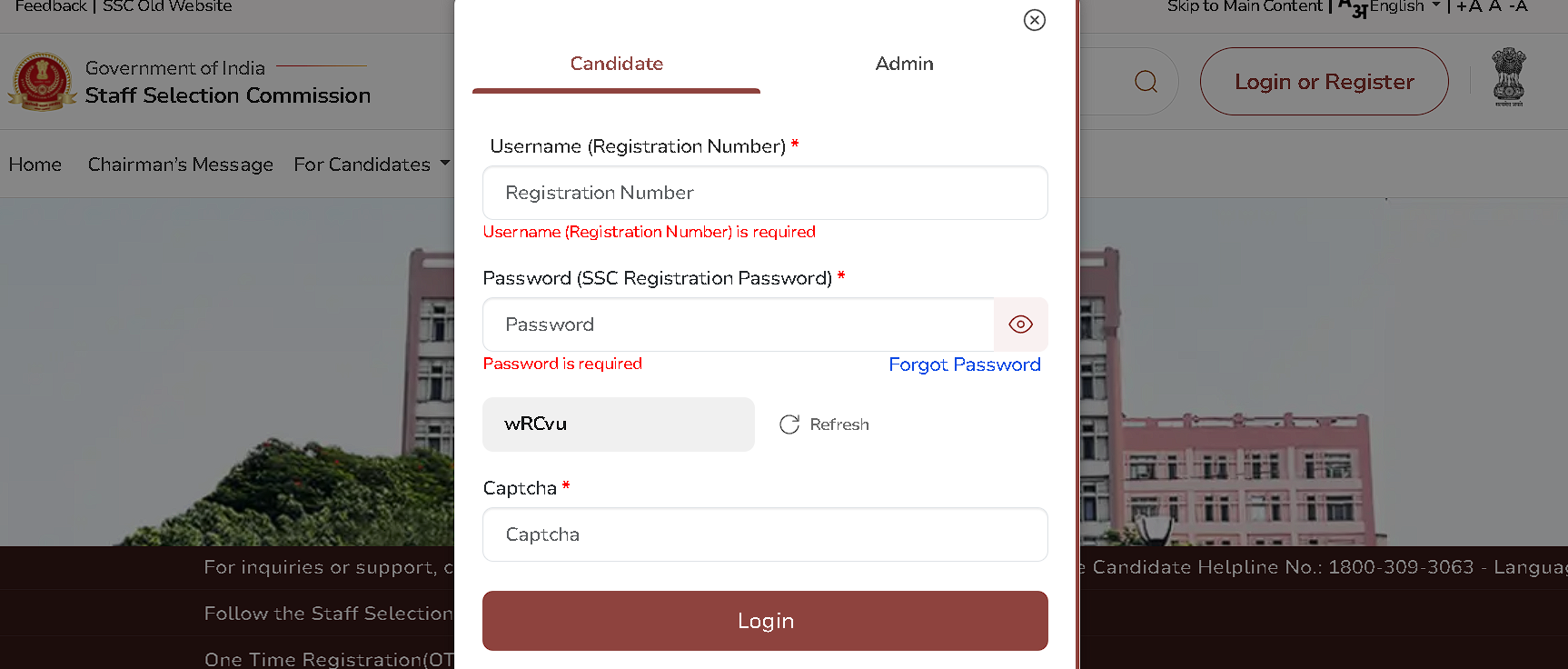Click into the Captcha input field
Image resolution: width=1568 pixels, height=669 pixels.
765,534
